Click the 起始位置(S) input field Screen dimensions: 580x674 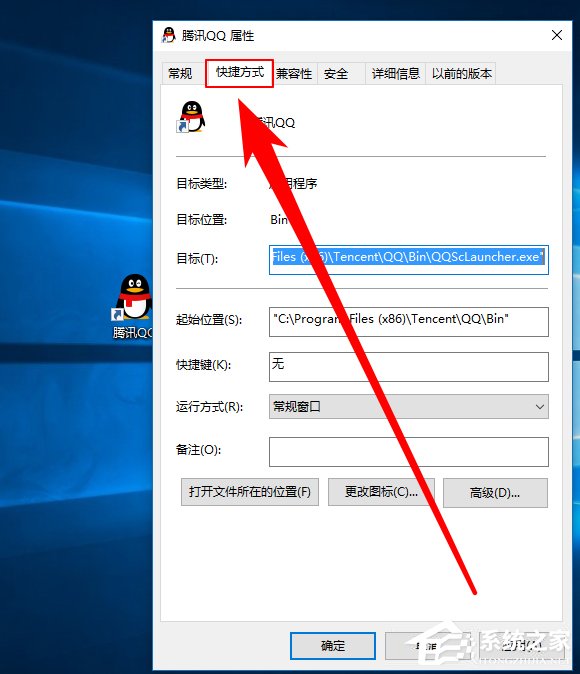click(408, 322)
